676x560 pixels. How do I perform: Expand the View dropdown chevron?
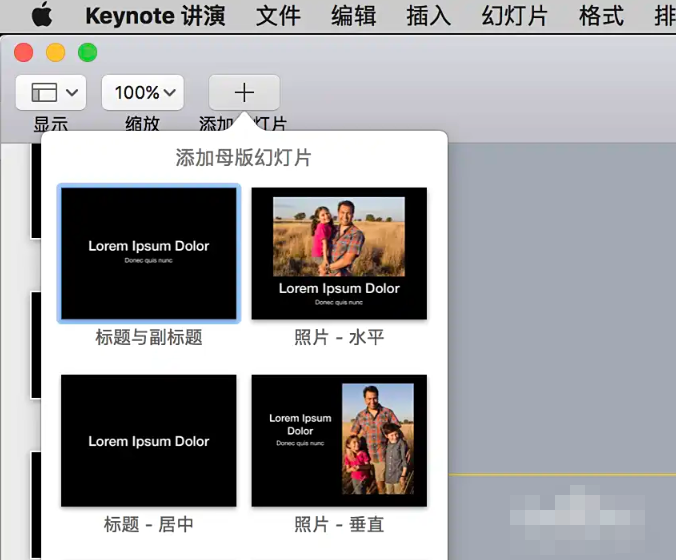[71, 93]
